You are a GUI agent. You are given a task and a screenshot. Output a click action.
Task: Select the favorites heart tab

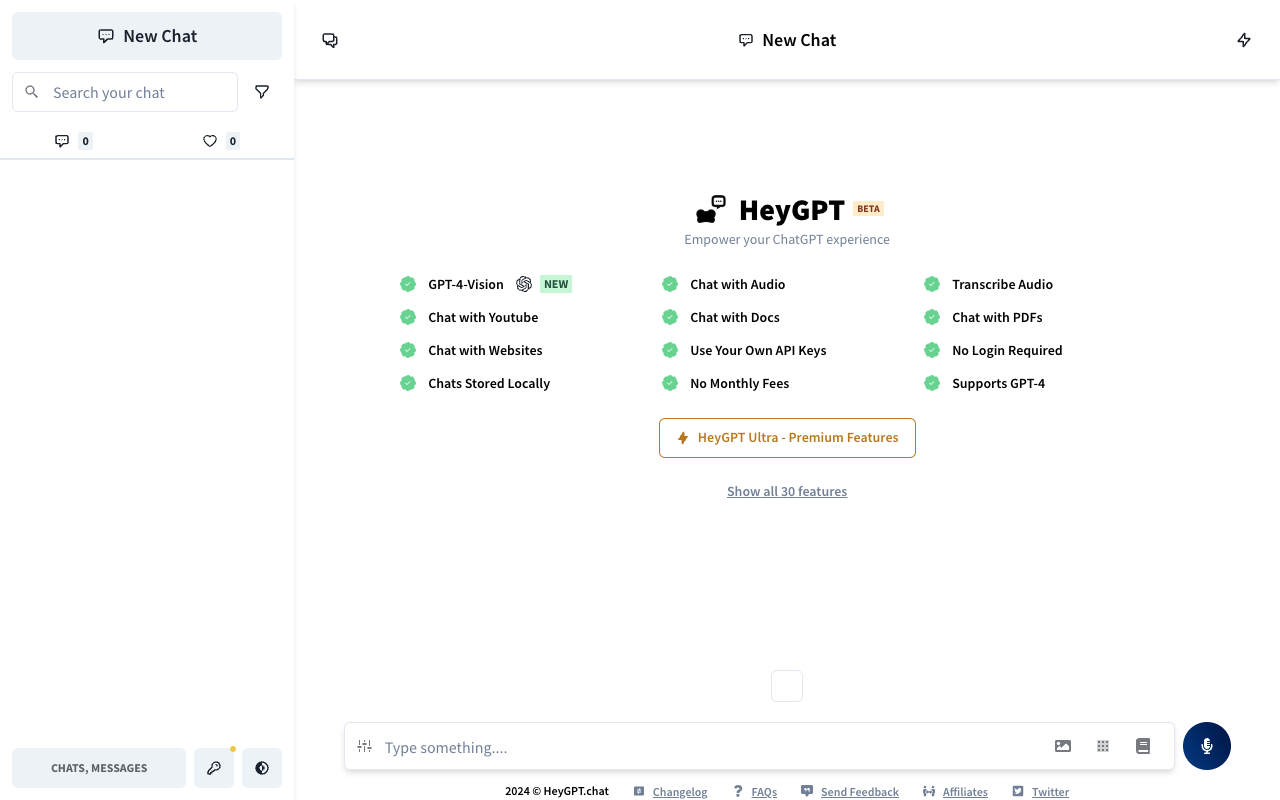pyautogui.click(x=221, y=141)
